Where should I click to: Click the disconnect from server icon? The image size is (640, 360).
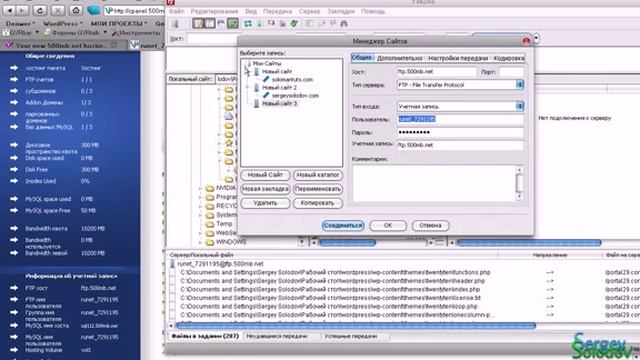[x=282, y=24]
